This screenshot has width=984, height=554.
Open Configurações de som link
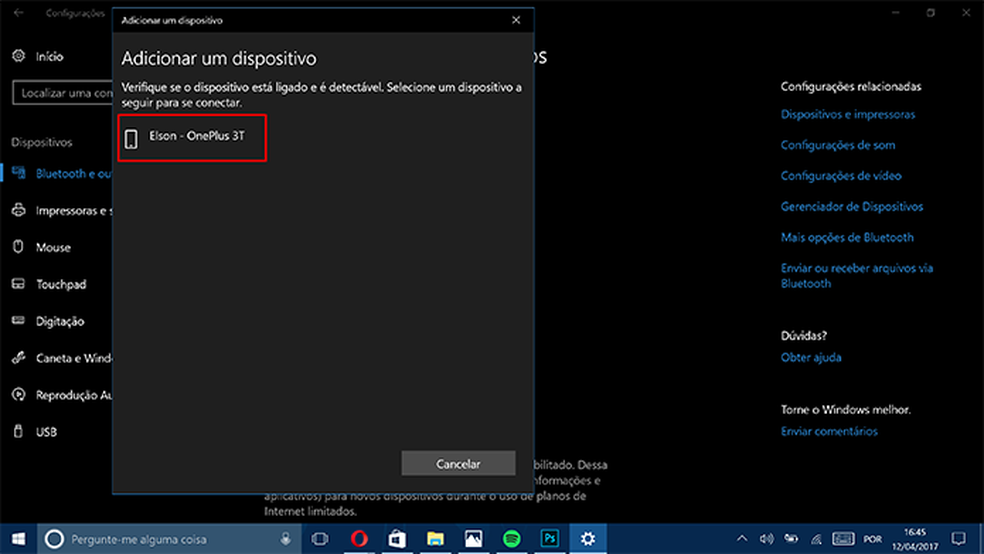pyautogui.click(x=838, y=145)
